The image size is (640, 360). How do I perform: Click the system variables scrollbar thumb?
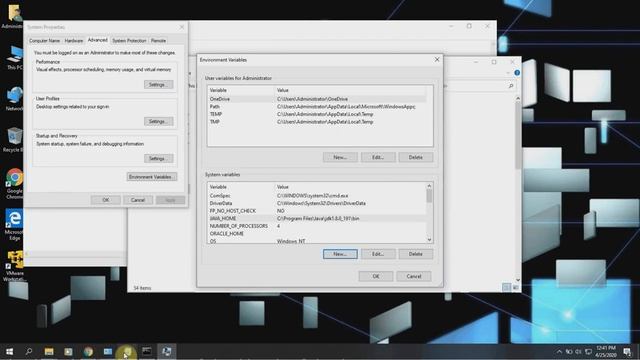[x=429, y=196]
